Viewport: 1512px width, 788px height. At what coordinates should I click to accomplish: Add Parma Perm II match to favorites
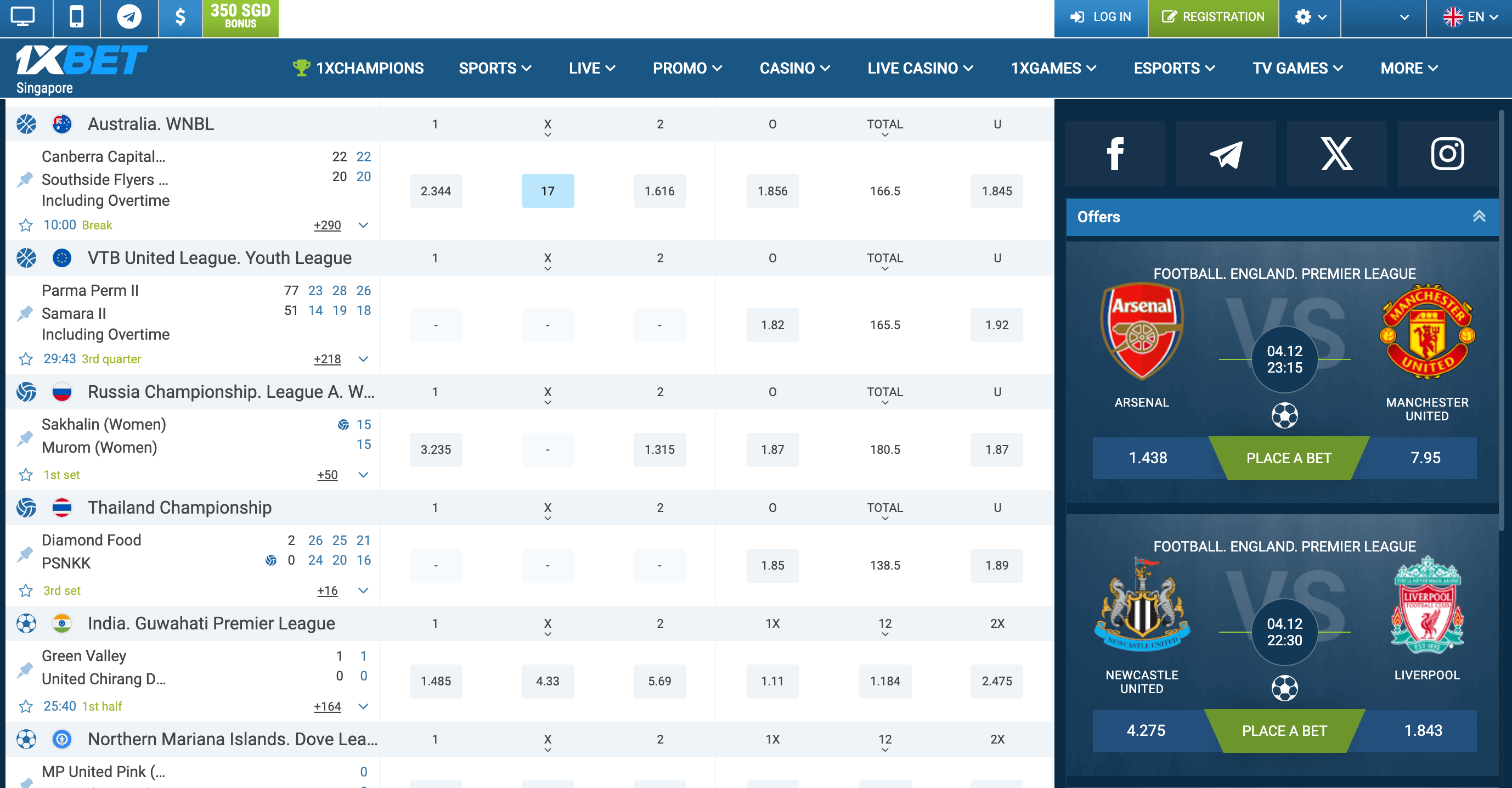click(26, 359)
